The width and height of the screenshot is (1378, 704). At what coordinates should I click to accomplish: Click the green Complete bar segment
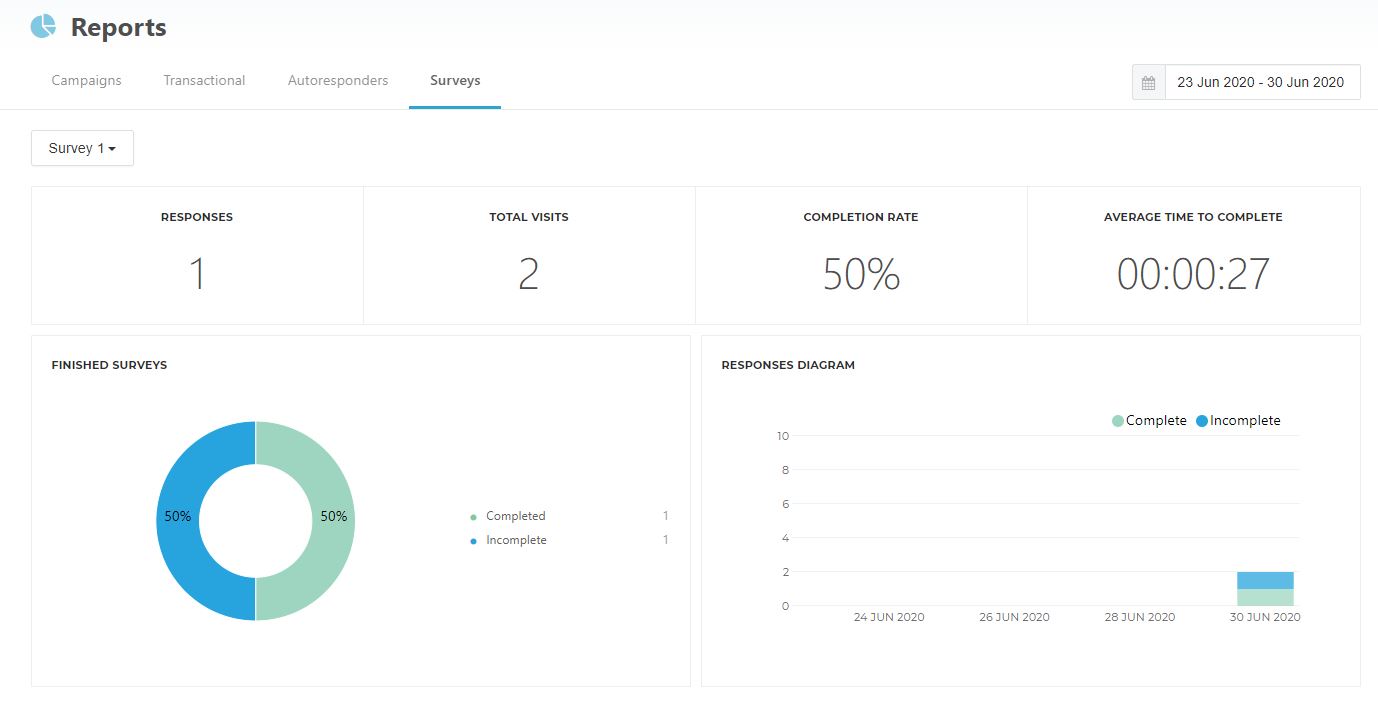[1265, 597]
